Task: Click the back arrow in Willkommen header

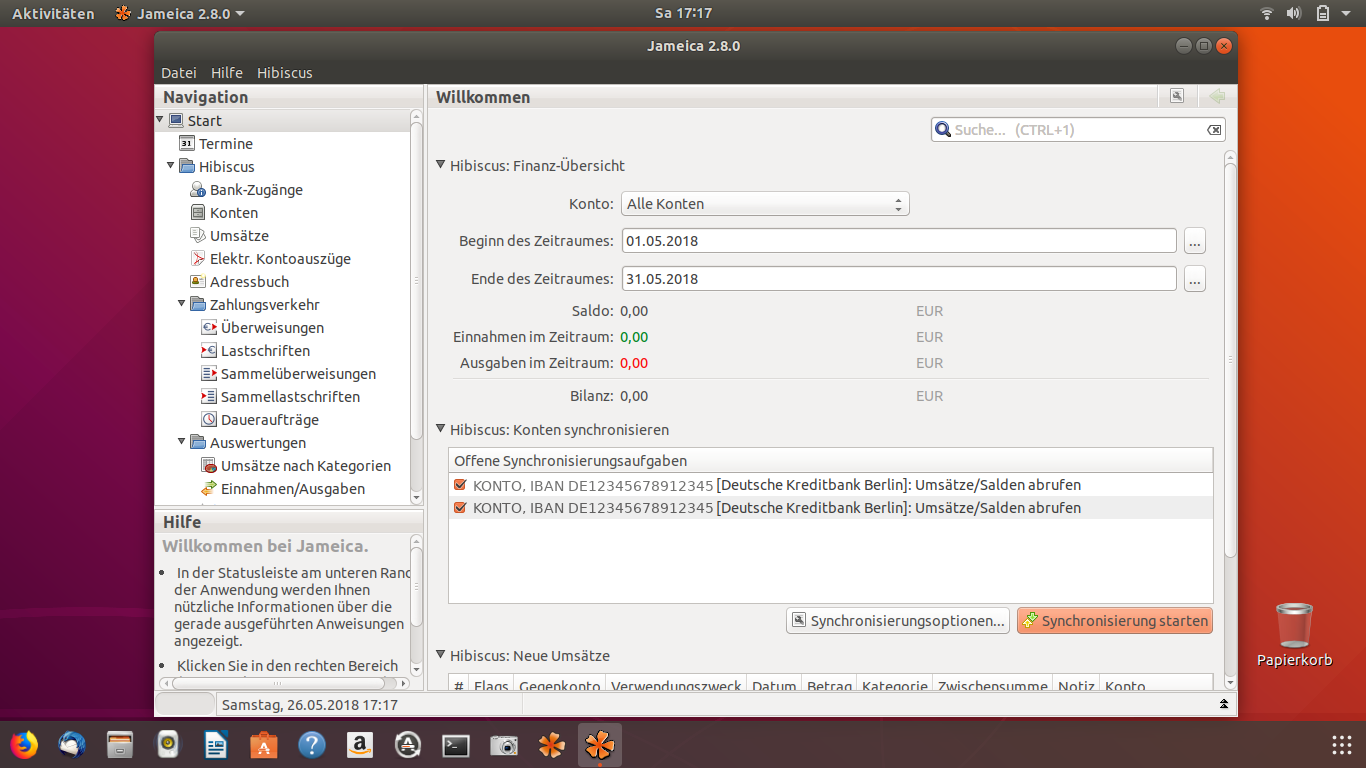Action: [1217, 96]
